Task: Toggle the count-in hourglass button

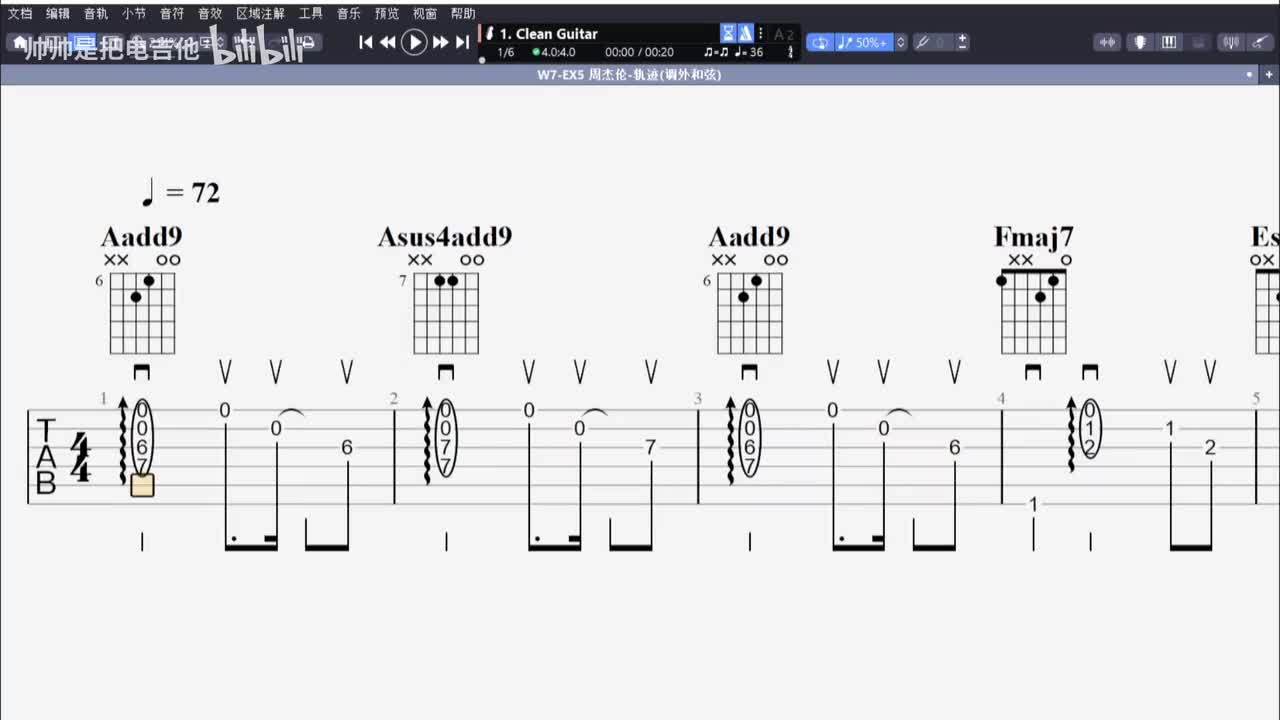Action: [729, 33]
